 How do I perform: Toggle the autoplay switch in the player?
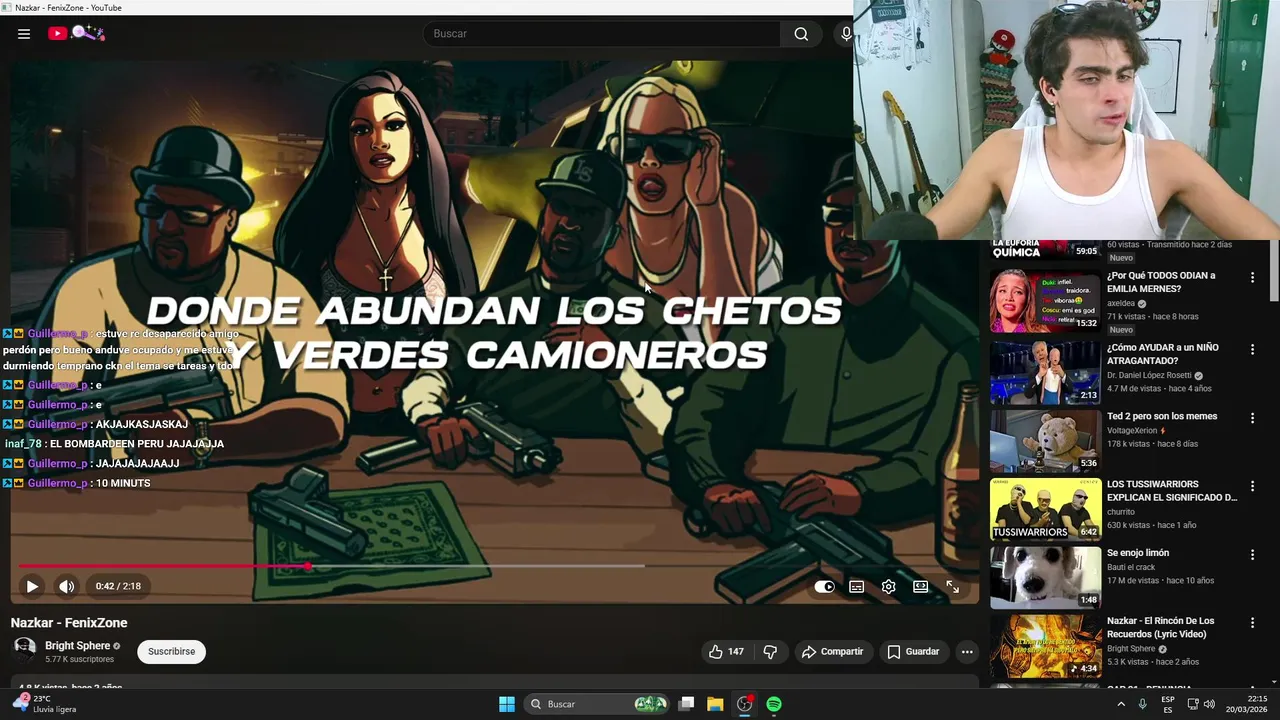824,587
